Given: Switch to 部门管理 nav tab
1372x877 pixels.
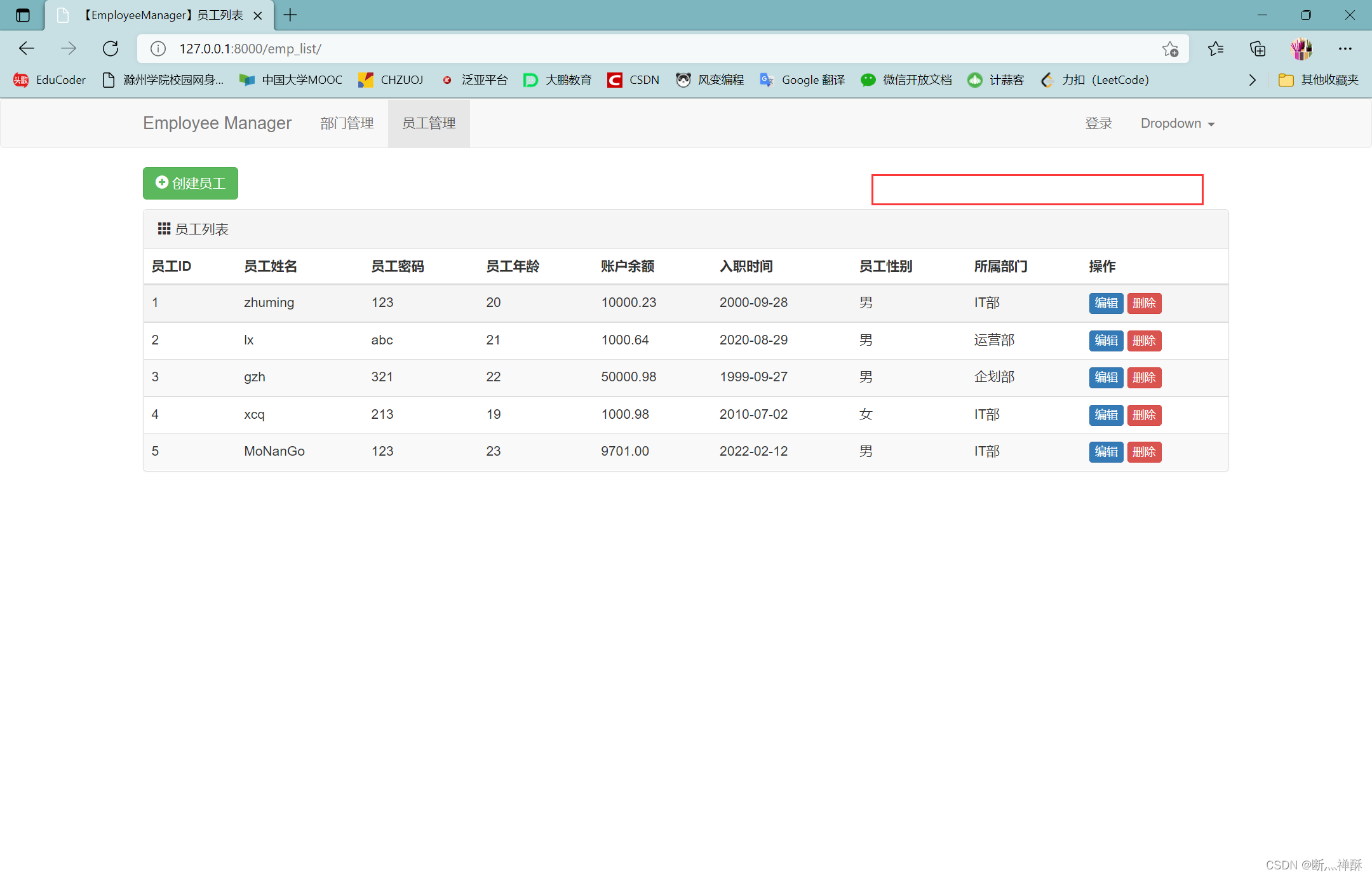Looking at the screenshot, I should 347,123.
